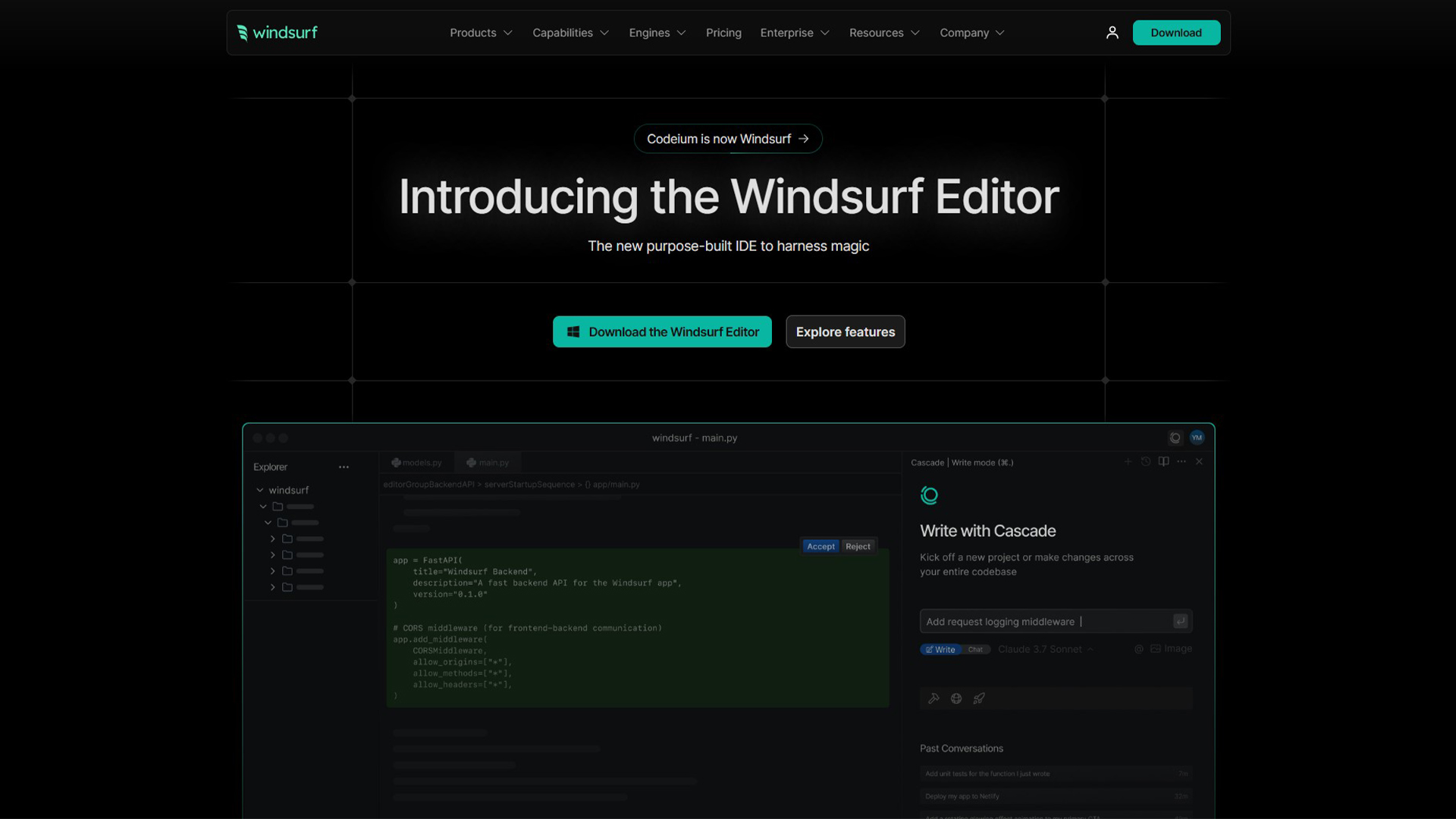The width and height of the screenshot is (1456, 819).
Task: Open past conversation 'Deploy my app to Netlify'
Action: click(x=1056, y=796)
